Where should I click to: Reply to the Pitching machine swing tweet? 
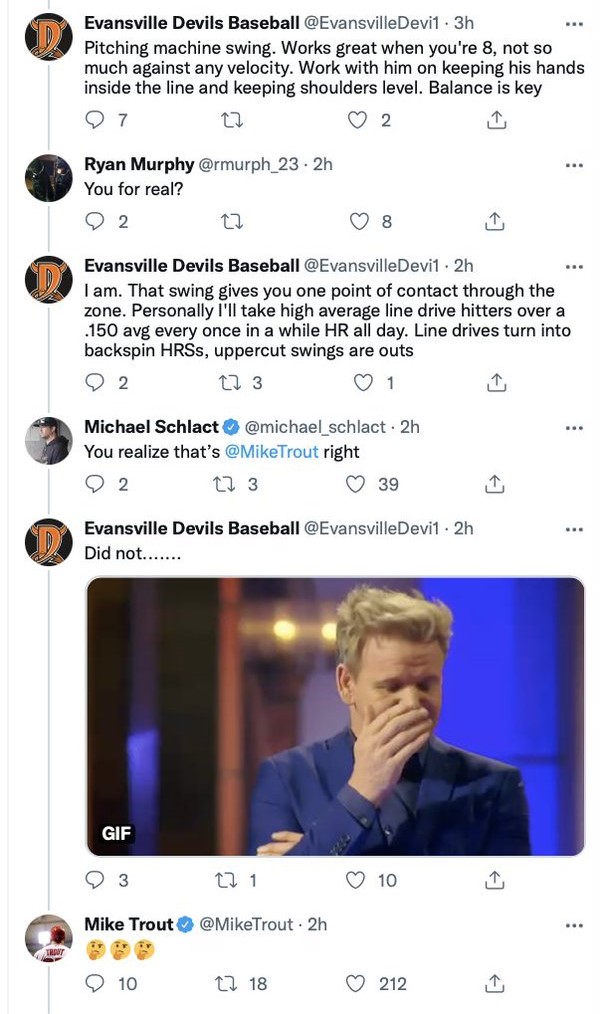(x=97, y=121)
